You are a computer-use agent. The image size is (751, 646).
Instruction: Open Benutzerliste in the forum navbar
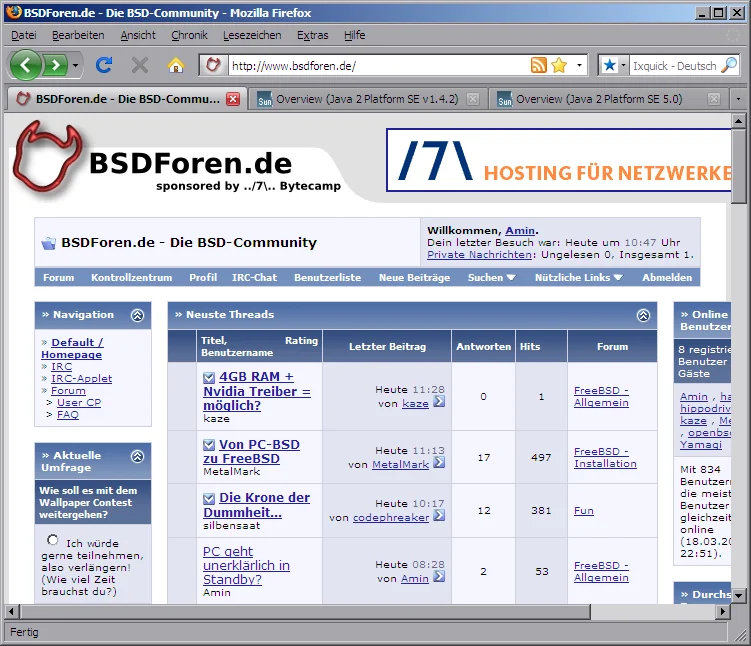(x=327, y=278)
